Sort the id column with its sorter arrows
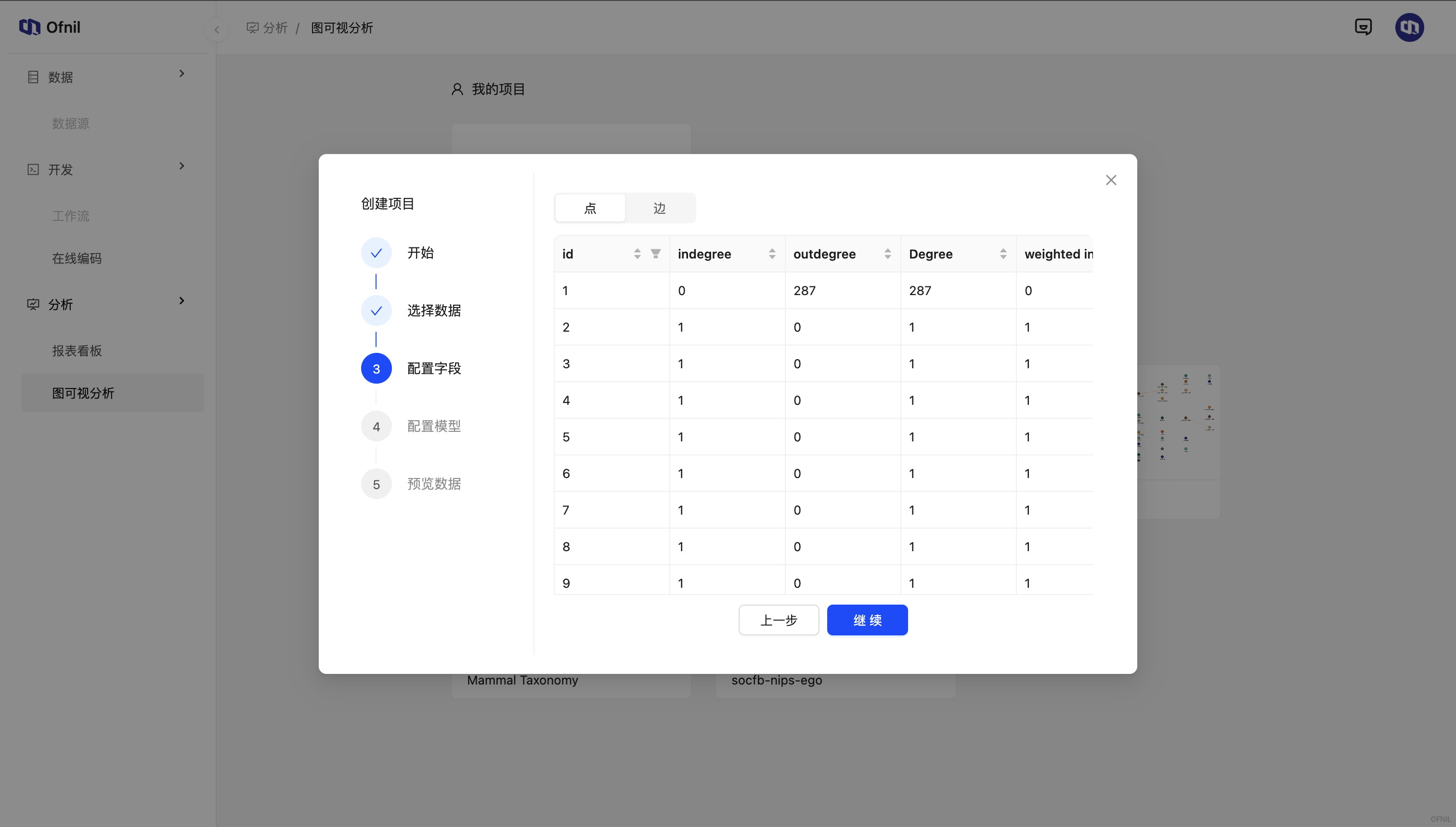The image size is (1456, 827). click(x=637, y=254)
